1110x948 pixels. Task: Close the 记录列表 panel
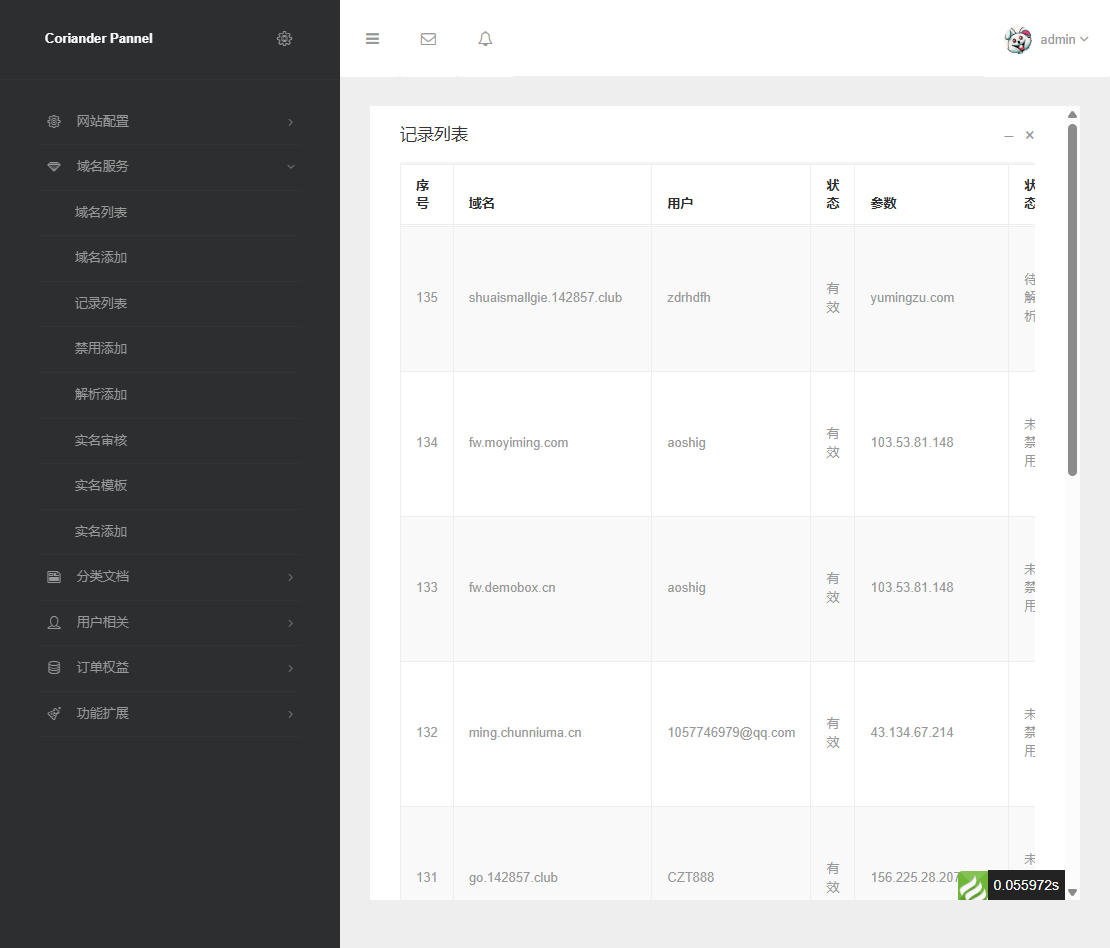[x=1030, y=135]
